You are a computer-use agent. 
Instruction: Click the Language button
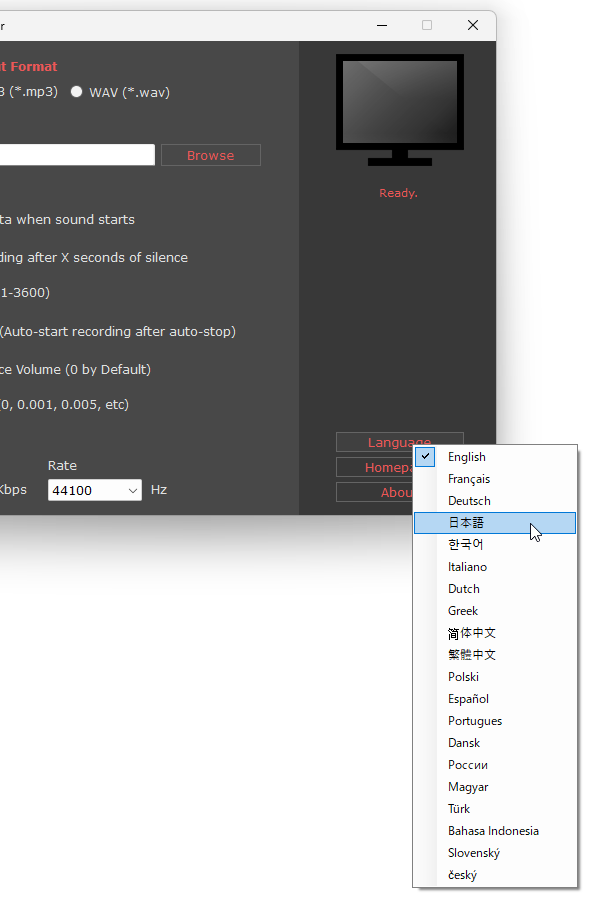(399, 443)
